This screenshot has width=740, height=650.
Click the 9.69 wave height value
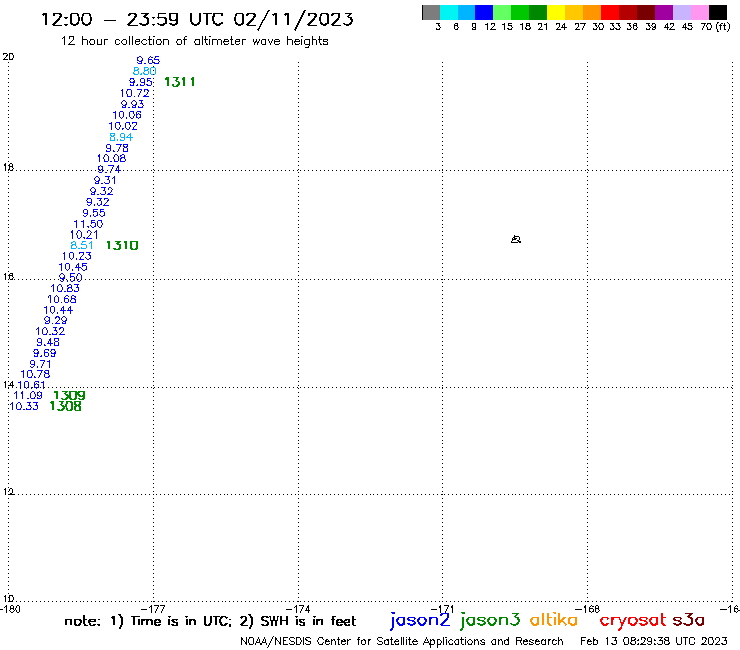44,354
